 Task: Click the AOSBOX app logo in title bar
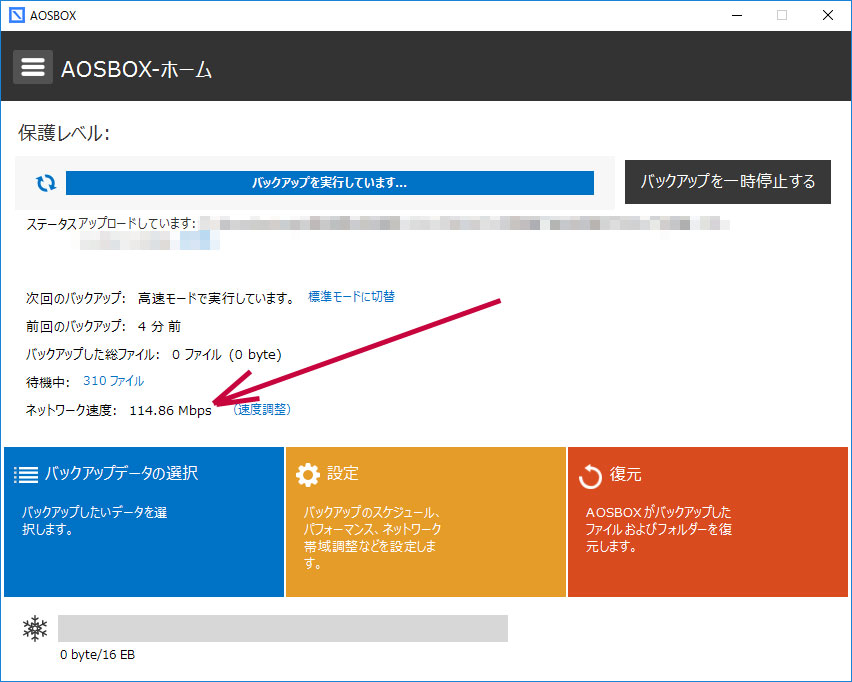[17, 15]
